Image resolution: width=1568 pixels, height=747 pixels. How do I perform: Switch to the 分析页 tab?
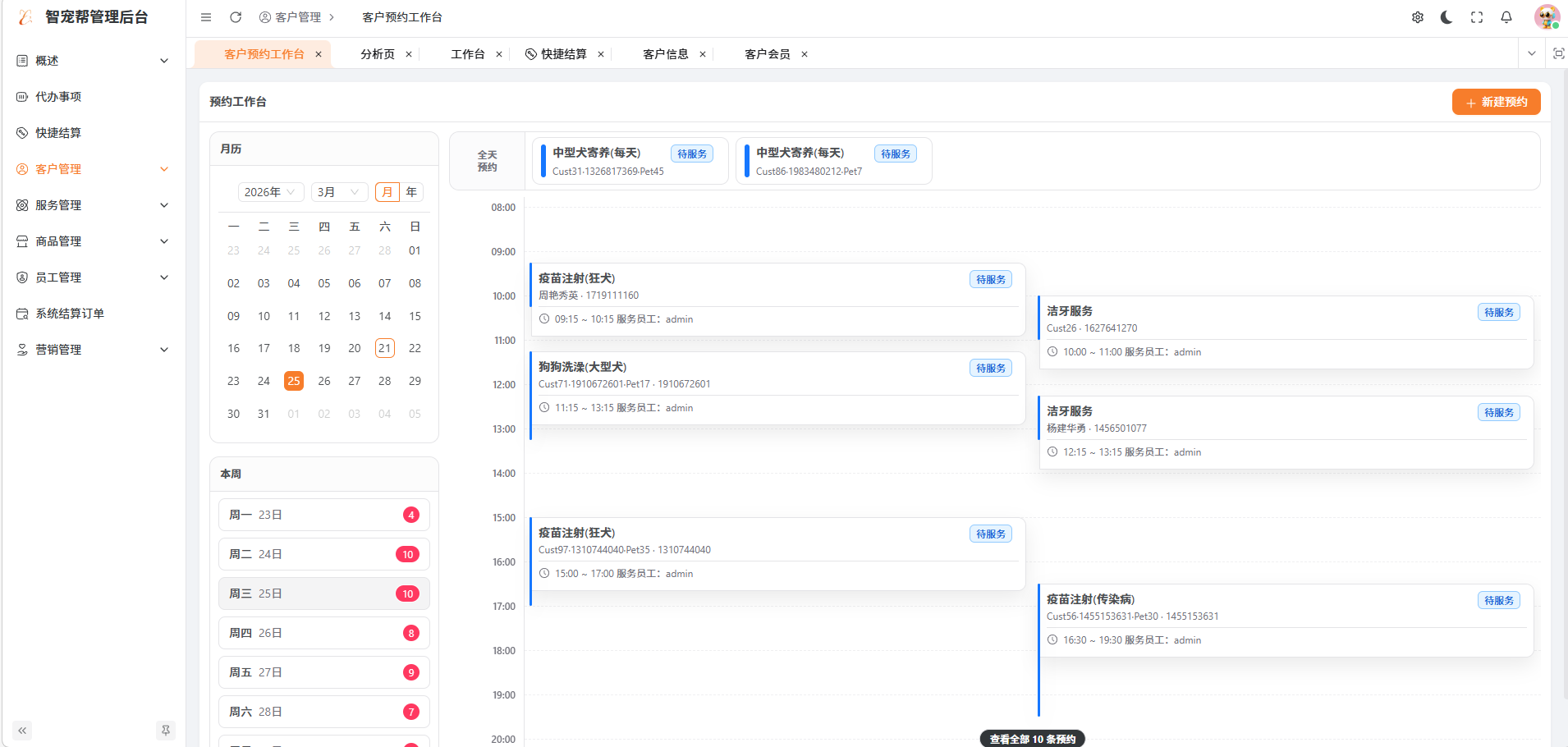(378, 54)
